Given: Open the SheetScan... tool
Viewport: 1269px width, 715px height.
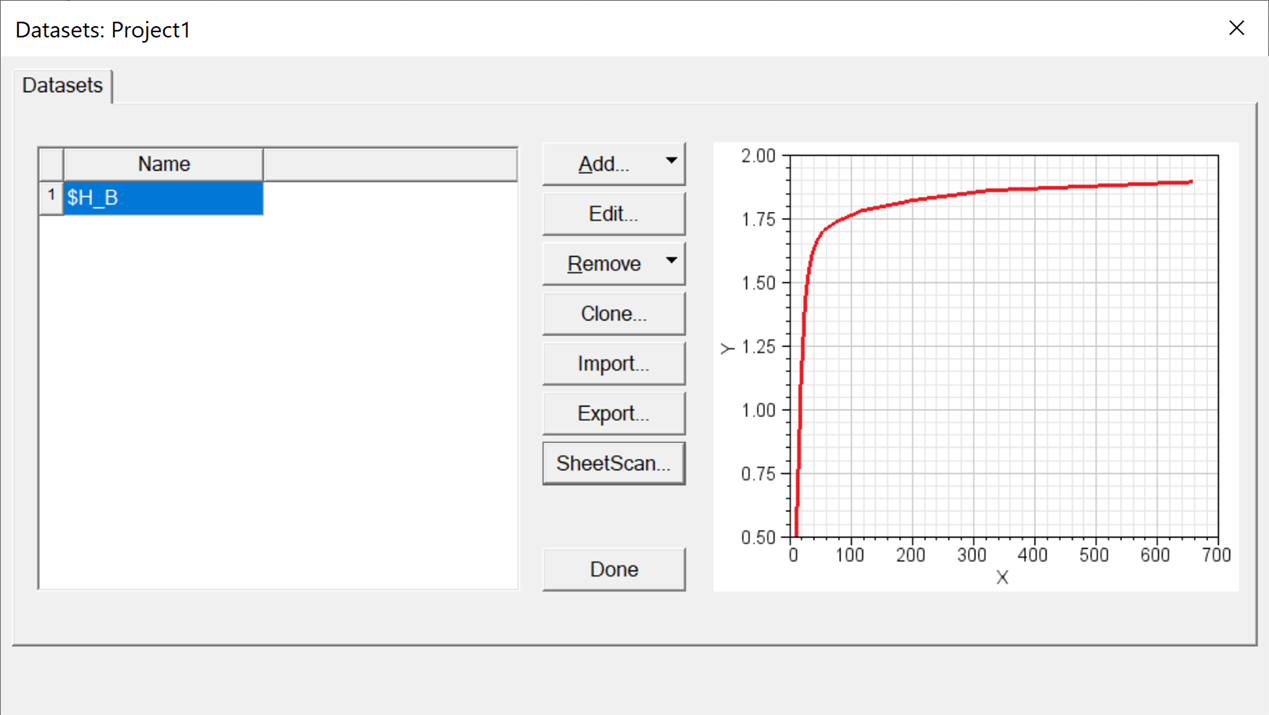Looking at the screenshot, I should pos(614,464).
